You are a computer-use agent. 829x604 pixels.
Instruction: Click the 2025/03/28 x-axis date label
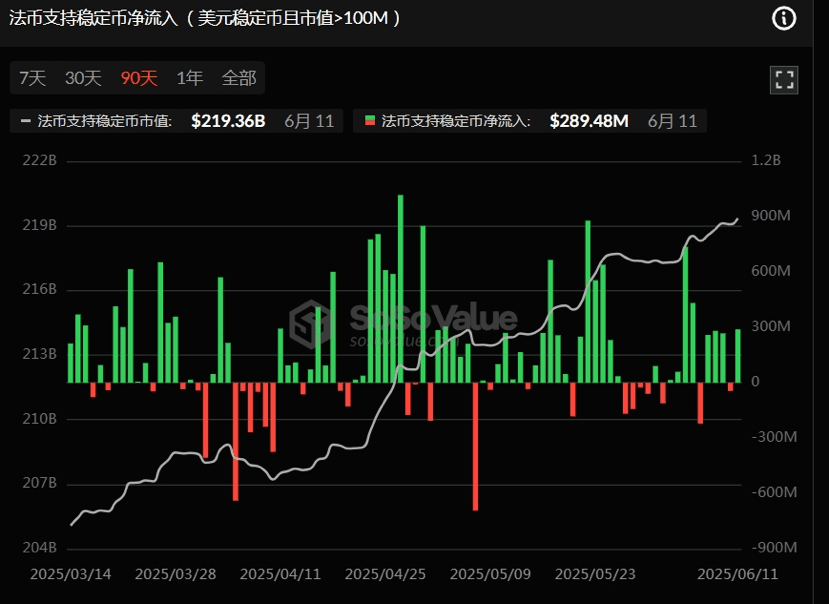(x=176, y=574)
